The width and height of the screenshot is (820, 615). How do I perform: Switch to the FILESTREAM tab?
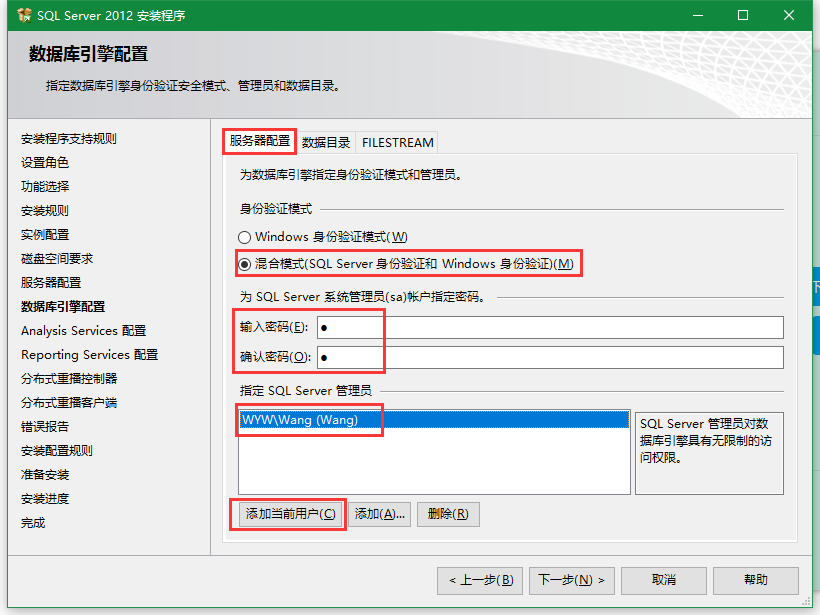coord(397,142)
